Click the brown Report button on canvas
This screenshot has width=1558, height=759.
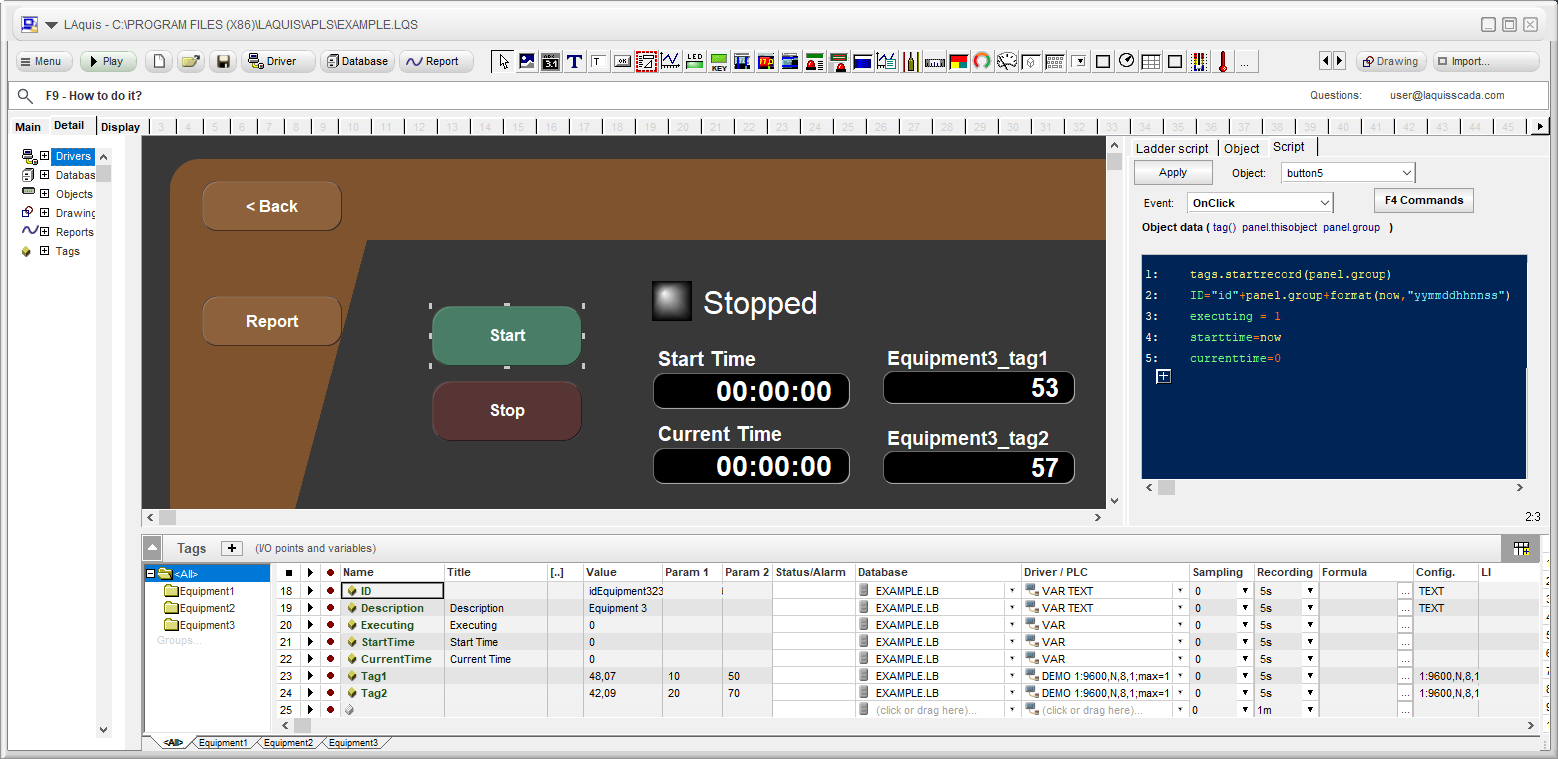[272, 321]
